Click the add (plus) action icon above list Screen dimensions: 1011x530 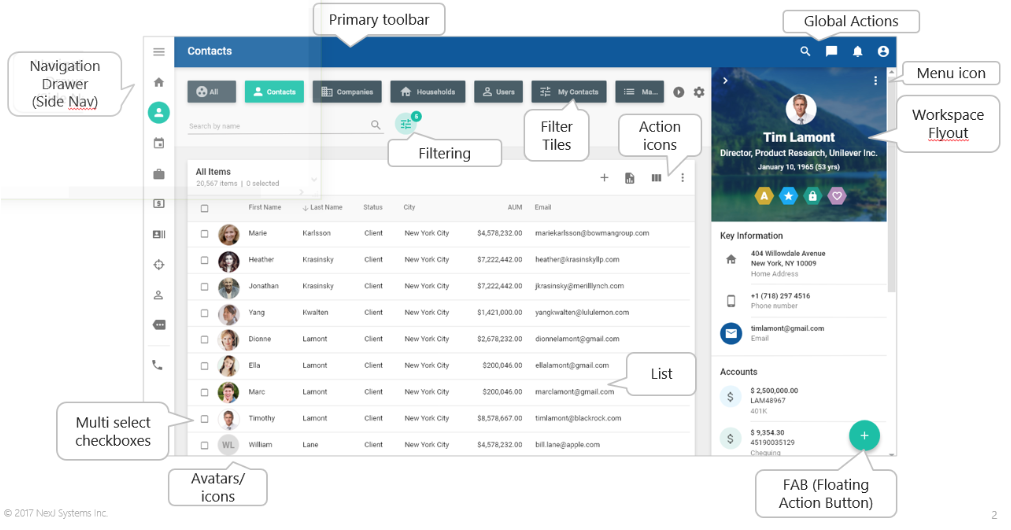coord(604,178)
